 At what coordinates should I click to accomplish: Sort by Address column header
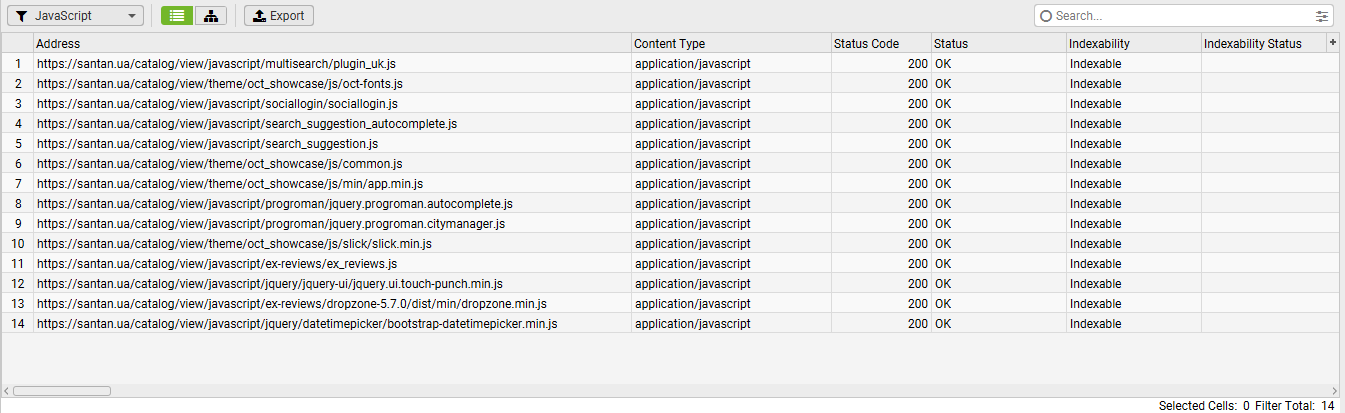tap(330, 44)
